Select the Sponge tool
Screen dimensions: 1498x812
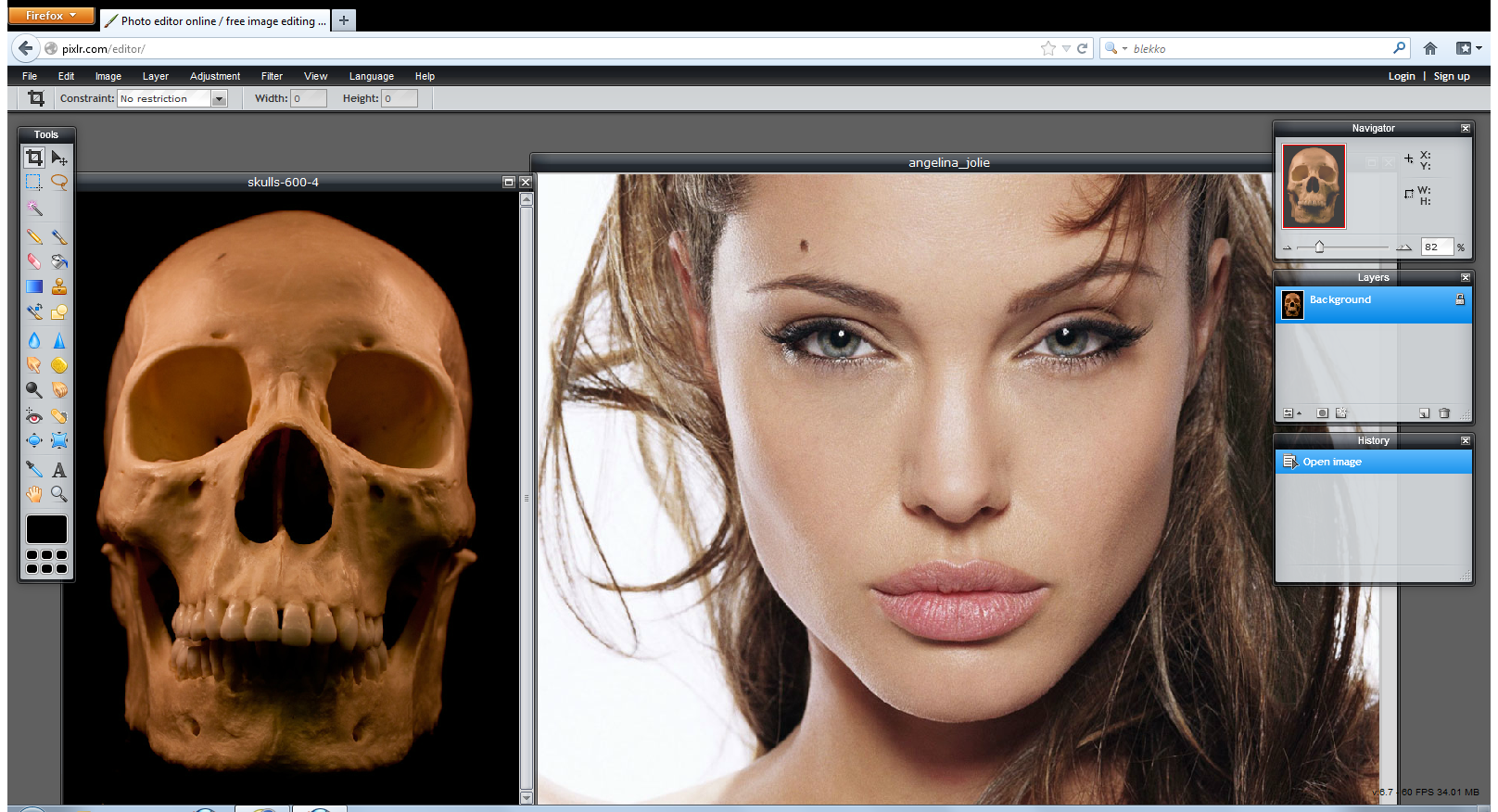tap(59, 365)
